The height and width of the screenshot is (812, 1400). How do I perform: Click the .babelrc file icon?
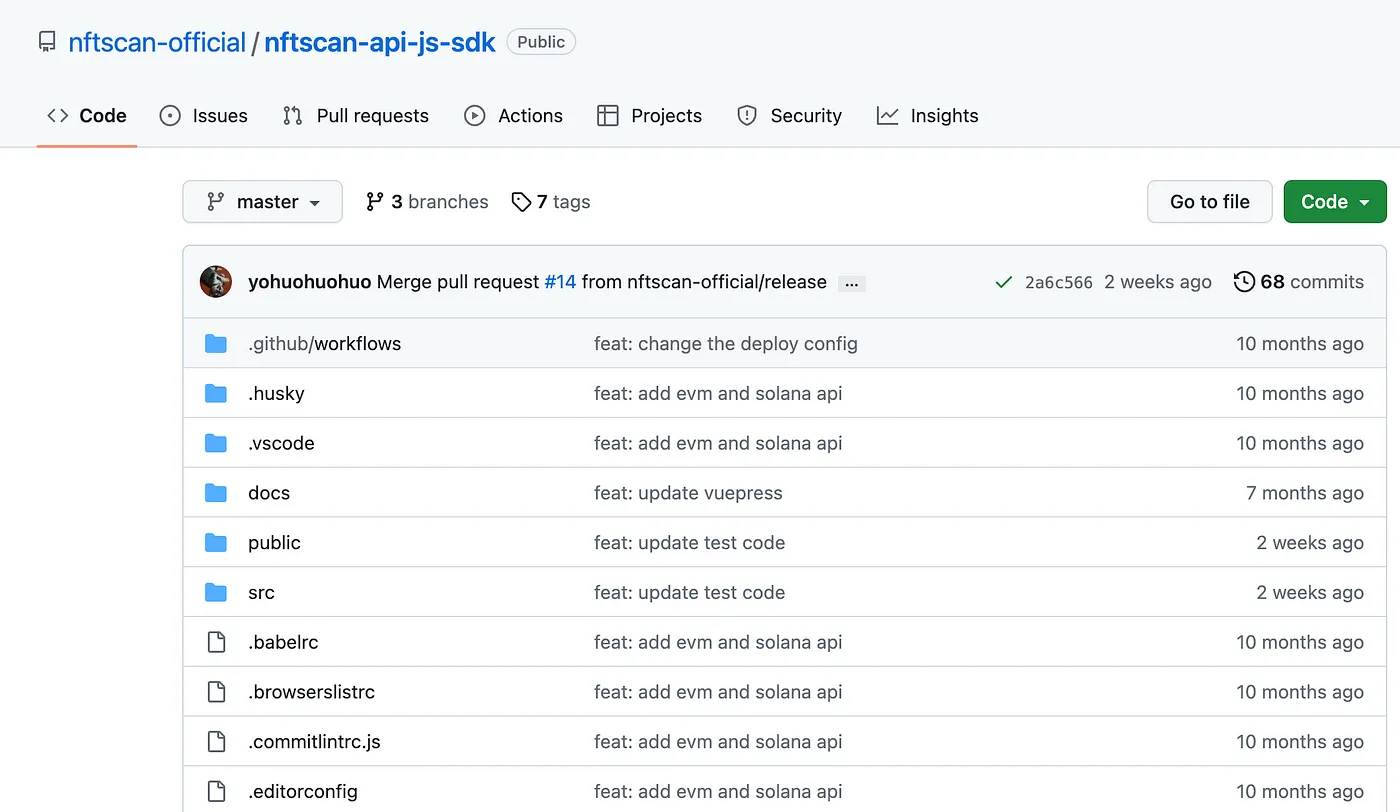pyautogui.click(x=216, y=643)
